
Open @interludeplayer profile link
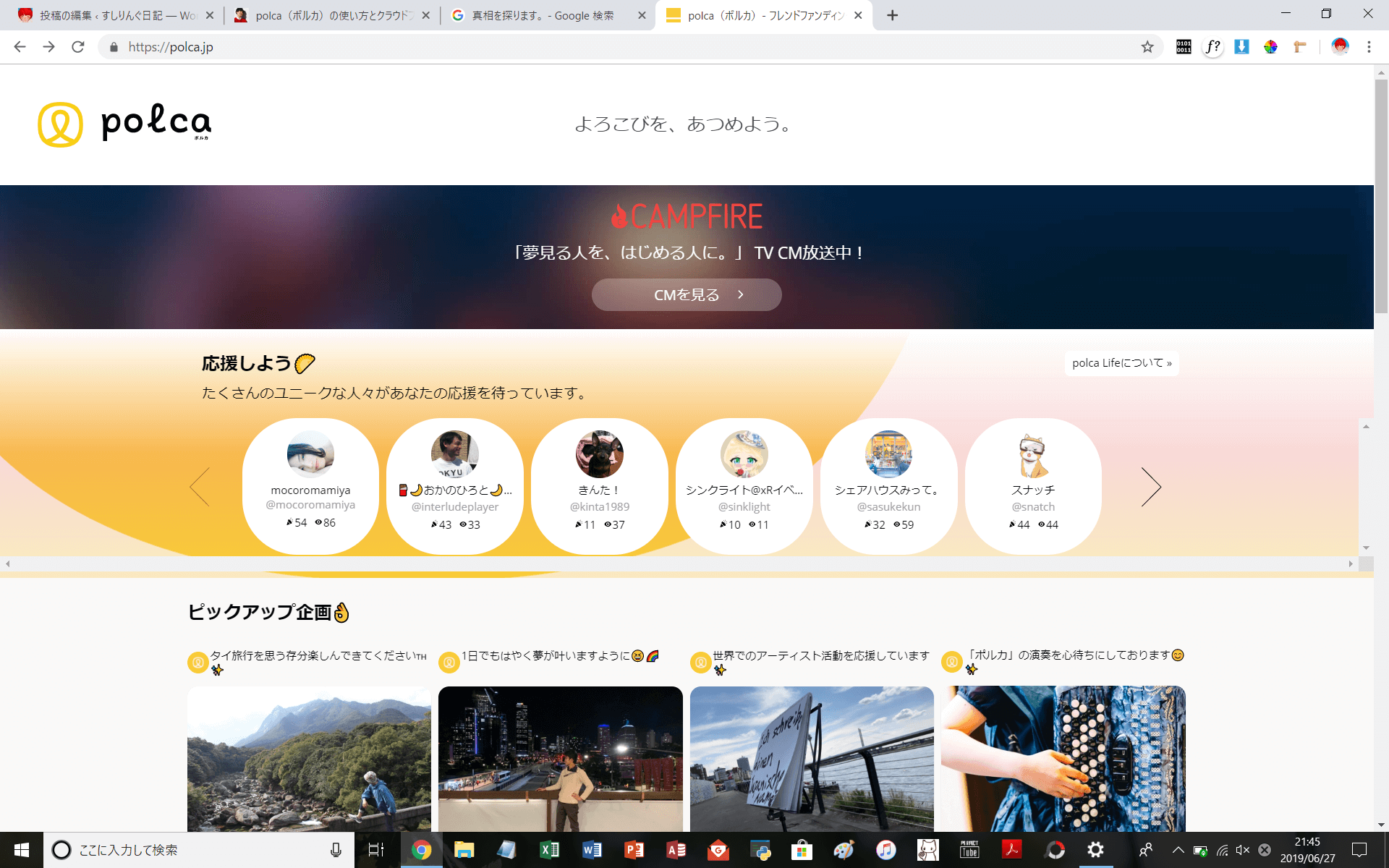click(x=455, y=507)
